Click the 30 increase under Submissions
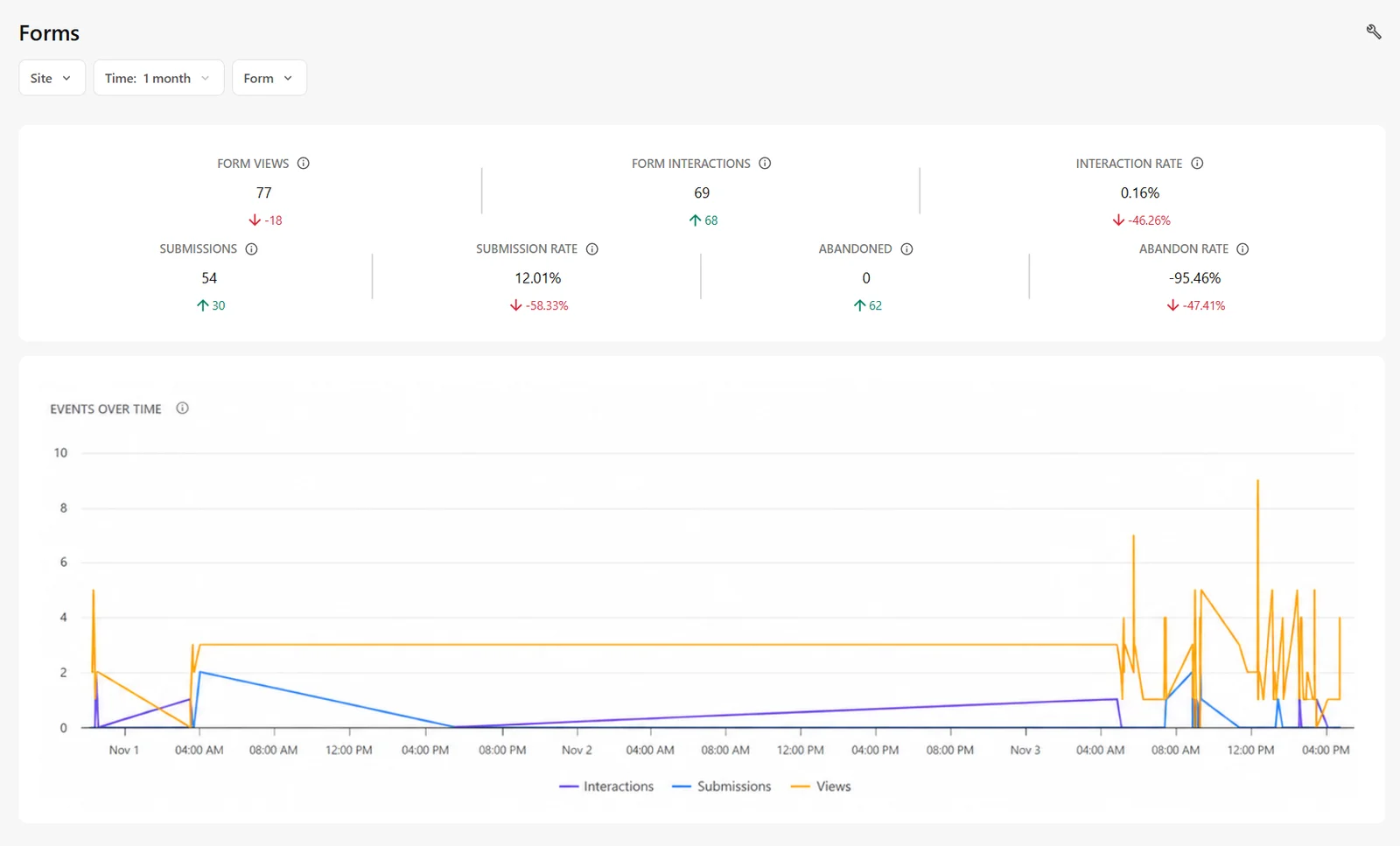 tap(211, 305)
